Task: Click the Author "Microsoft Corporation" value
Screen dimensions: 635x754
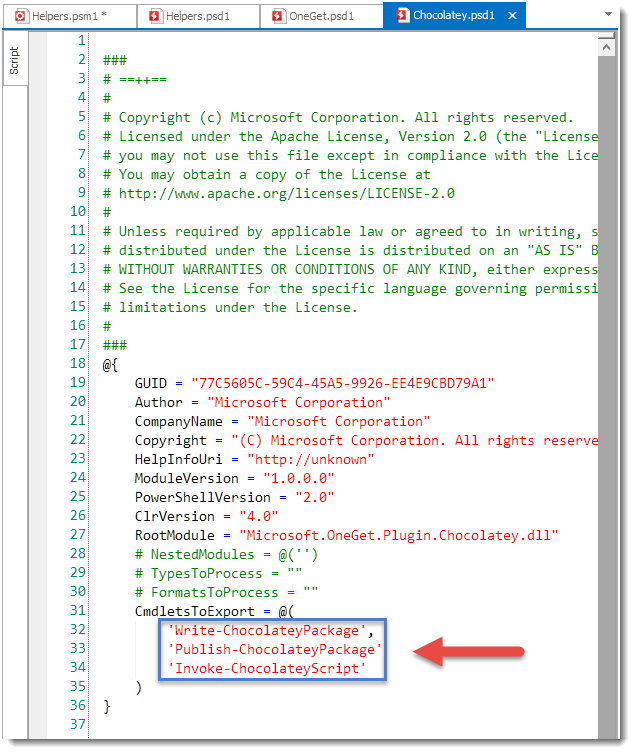Action: 299,402
